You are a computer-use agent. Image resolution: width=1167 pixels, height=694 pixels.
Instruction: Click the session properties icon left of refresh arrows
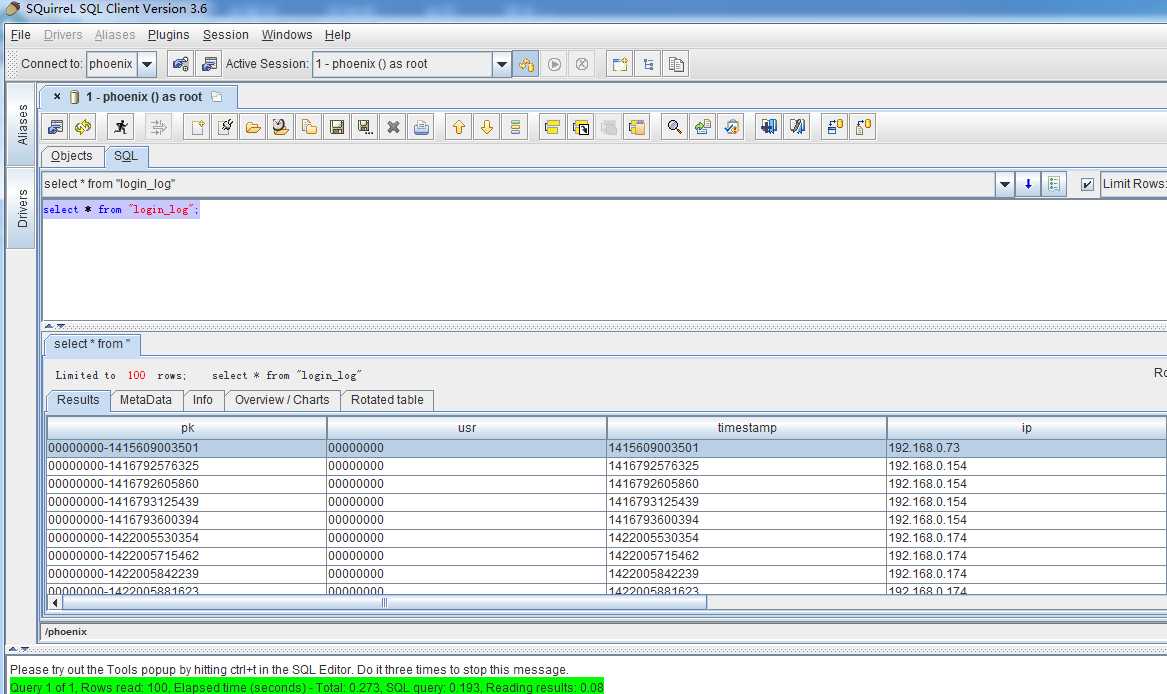(x=56, y=127)
